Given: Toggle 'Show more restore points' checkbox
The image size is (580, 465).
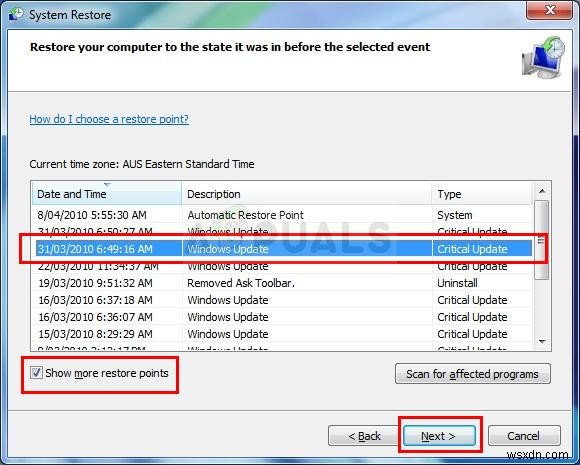Looking at the screenshot, I should [x=36, y=373].
